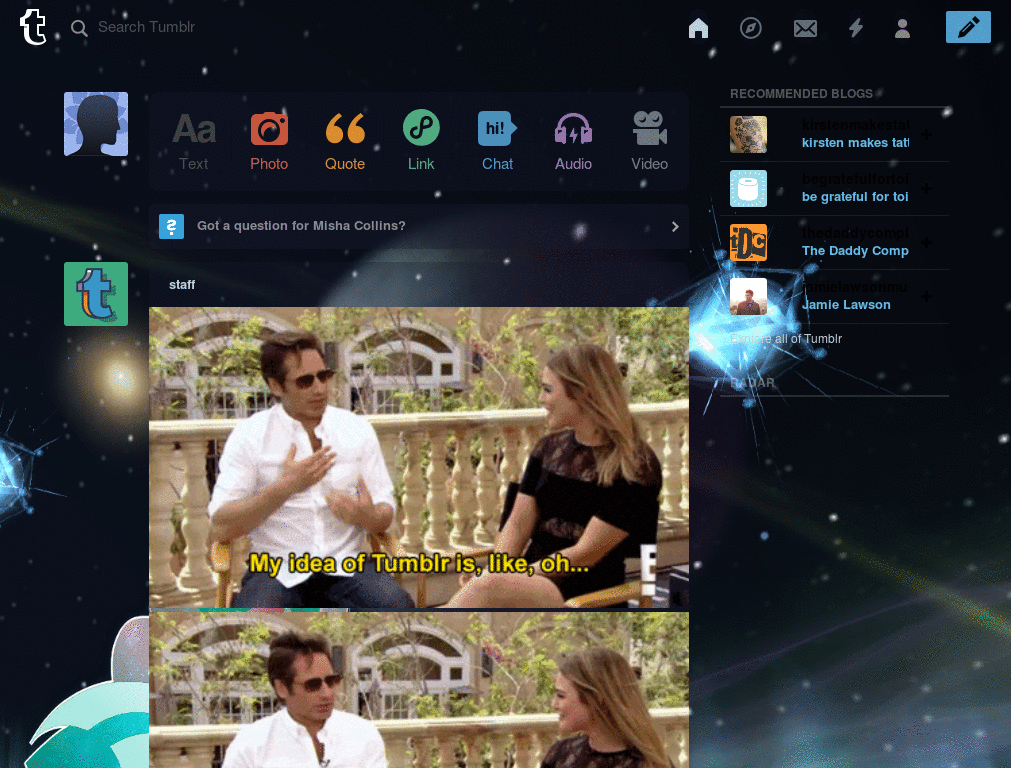Viewport: 1024px width, 768px height.
Task: Open the Activity lightning icon
Action: (856, 27)
